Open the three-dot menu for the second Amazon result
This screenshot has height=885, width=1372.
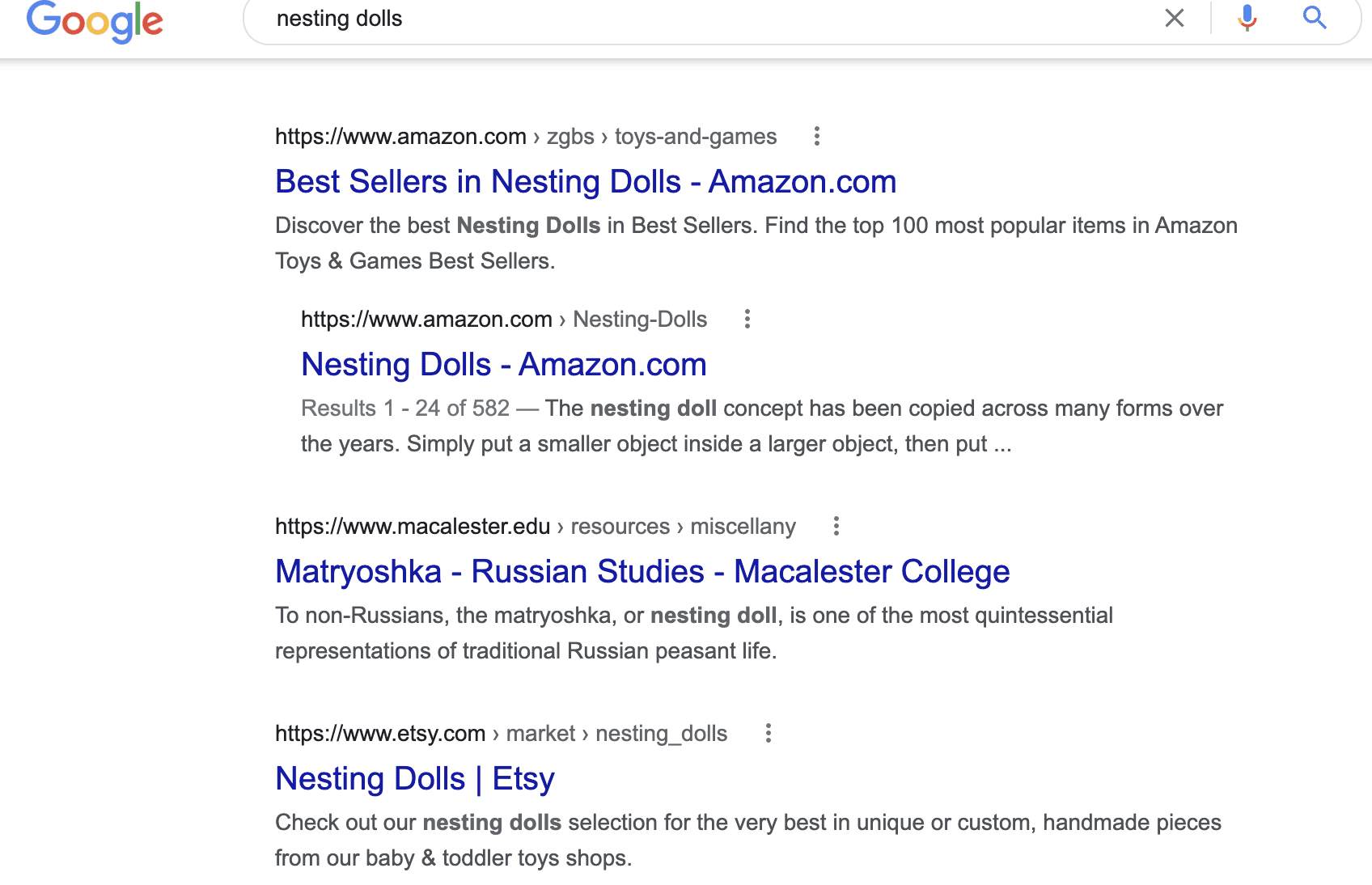pos(747,320)
